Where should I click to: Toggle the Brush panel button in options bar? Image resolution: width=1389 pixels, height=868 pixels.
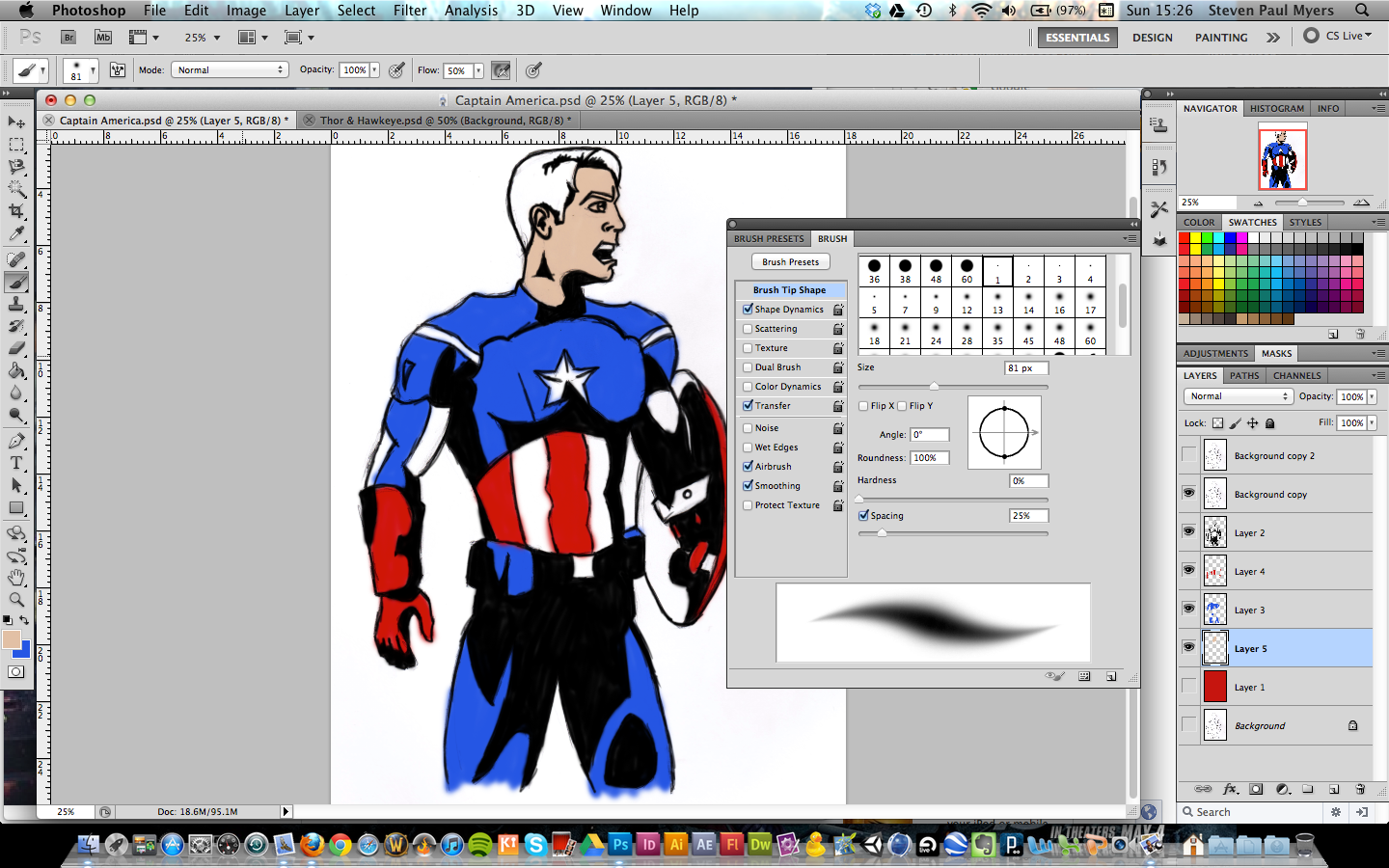pos(118,70)
